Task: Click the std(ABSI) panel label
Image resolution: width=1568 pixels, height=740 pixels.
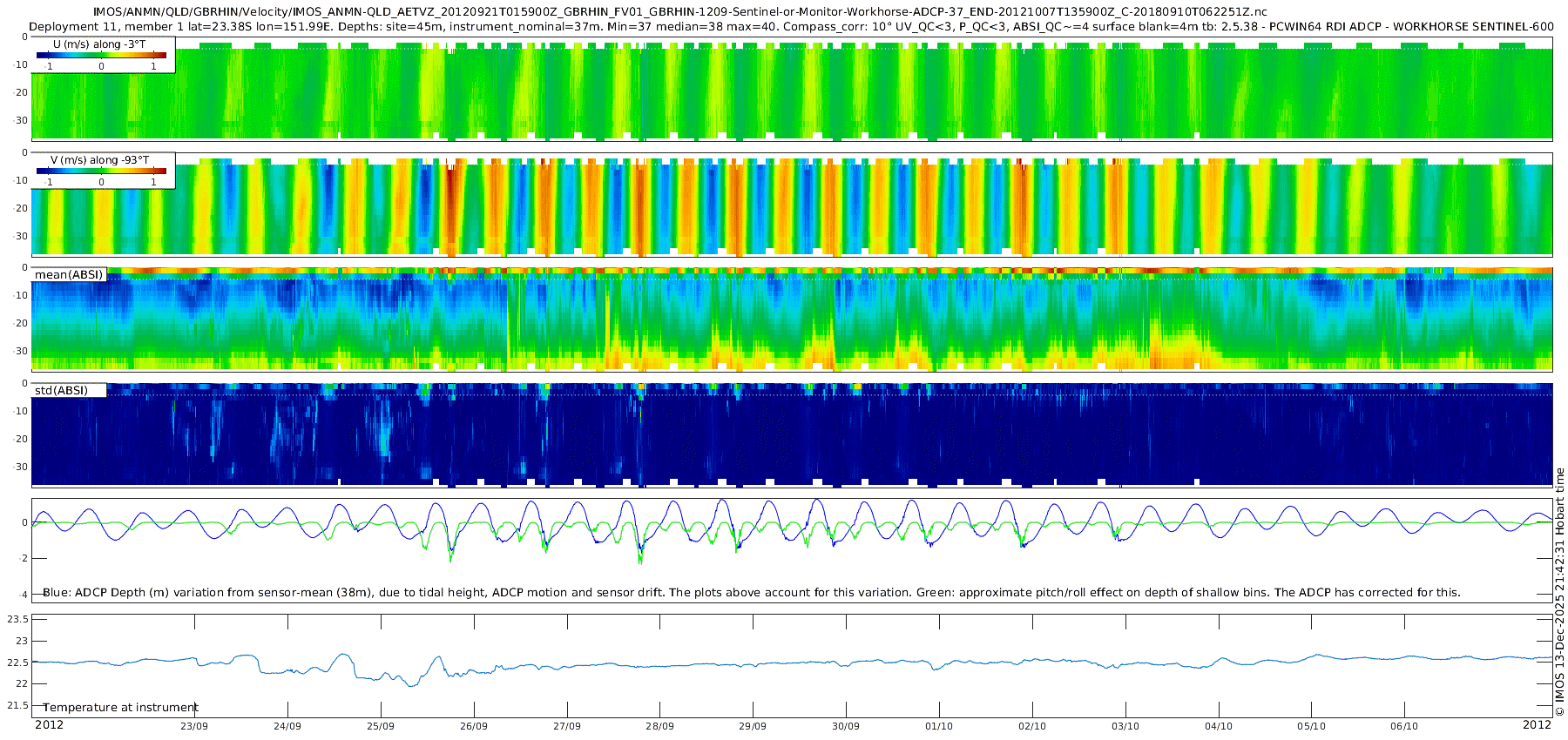Action: (x=61, y=391)
